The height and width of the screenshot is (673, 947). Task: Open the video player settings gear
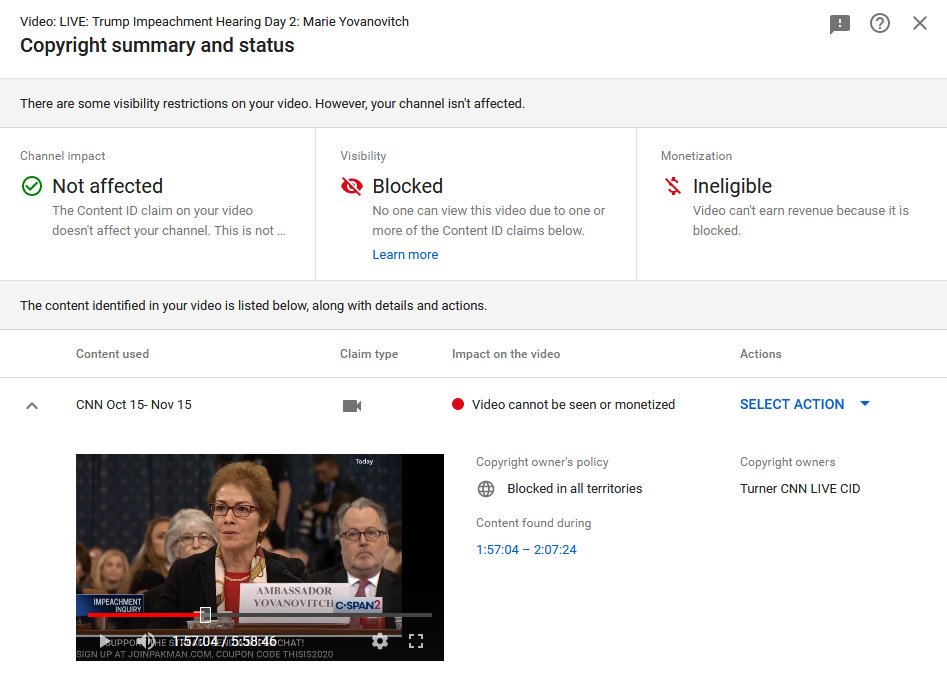tap(380, 641)
